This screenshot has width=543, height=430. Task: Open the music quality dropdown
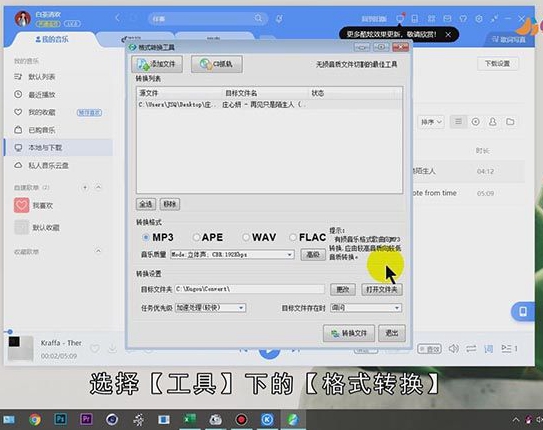pos(232,254)
